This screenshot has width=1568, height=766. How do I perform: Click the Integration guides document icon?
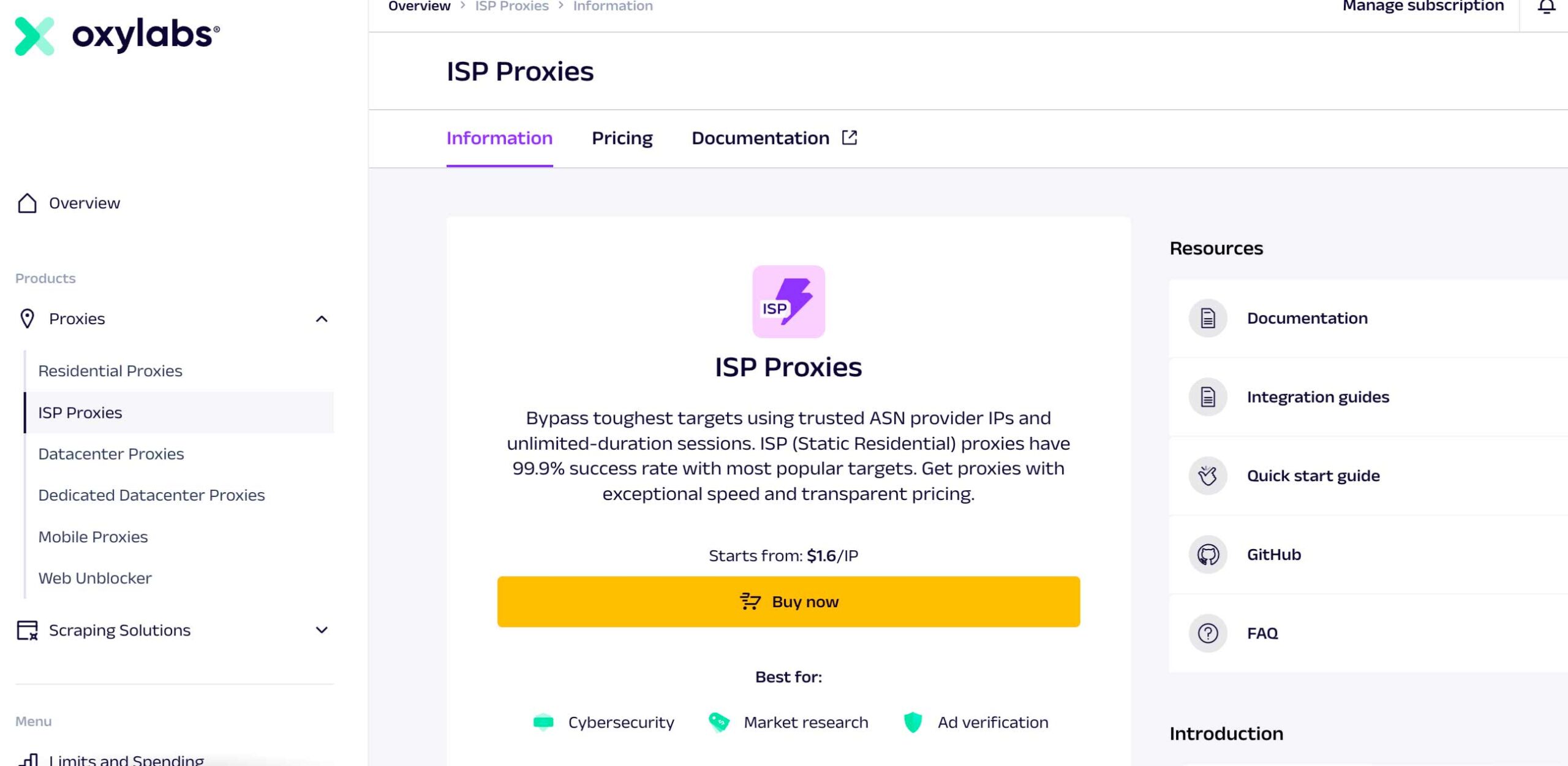[x=1208, y=397]
